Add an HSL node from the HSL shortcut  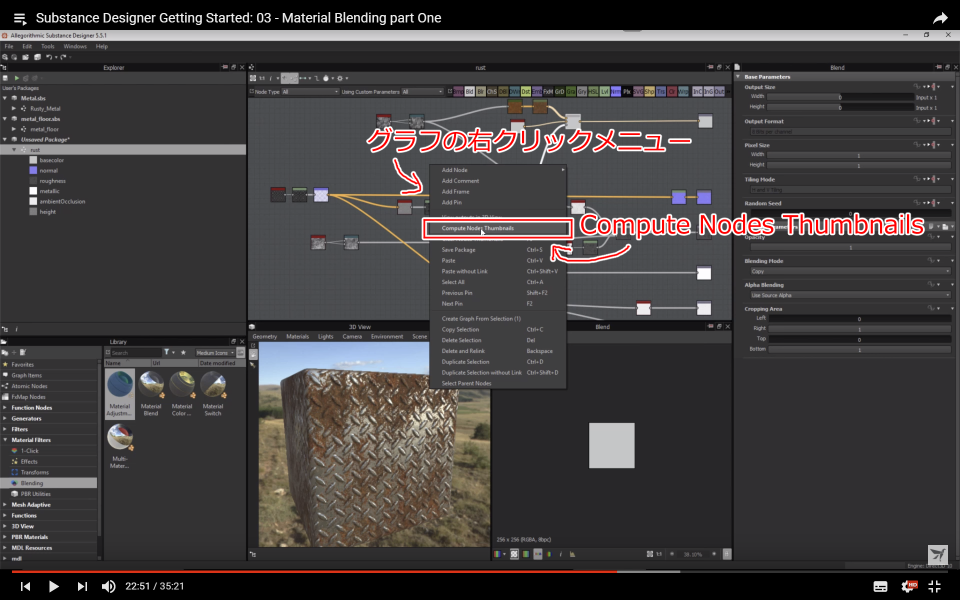pos(593,92)
